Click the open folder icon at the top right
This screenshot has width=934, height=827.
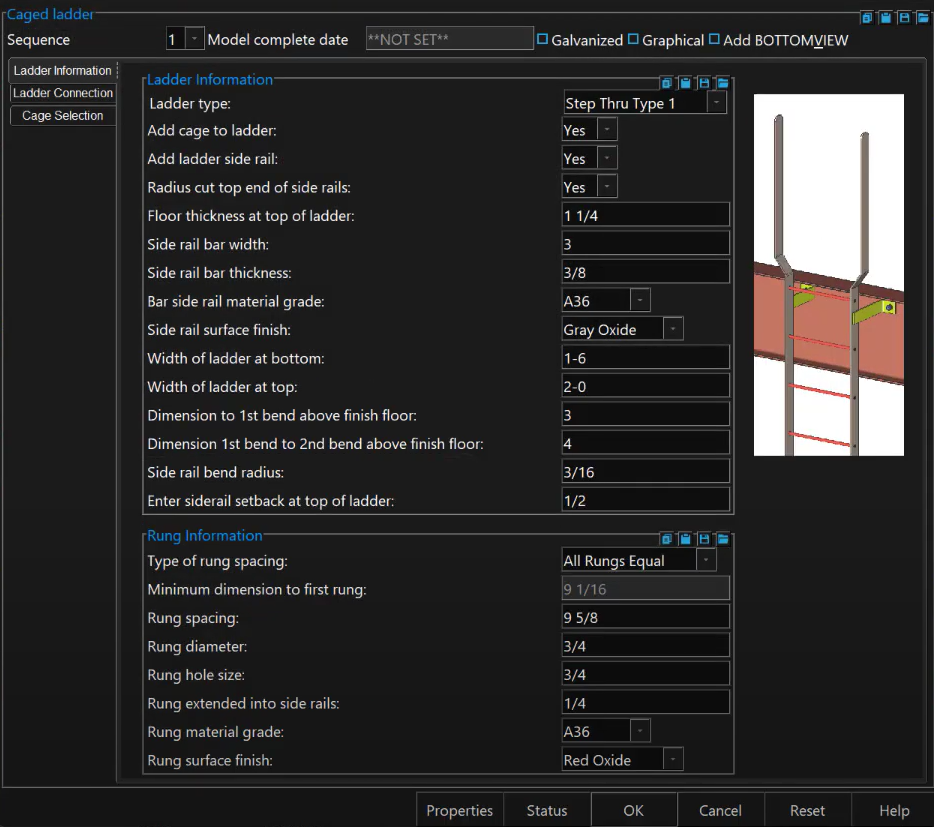tap(923, 17)
